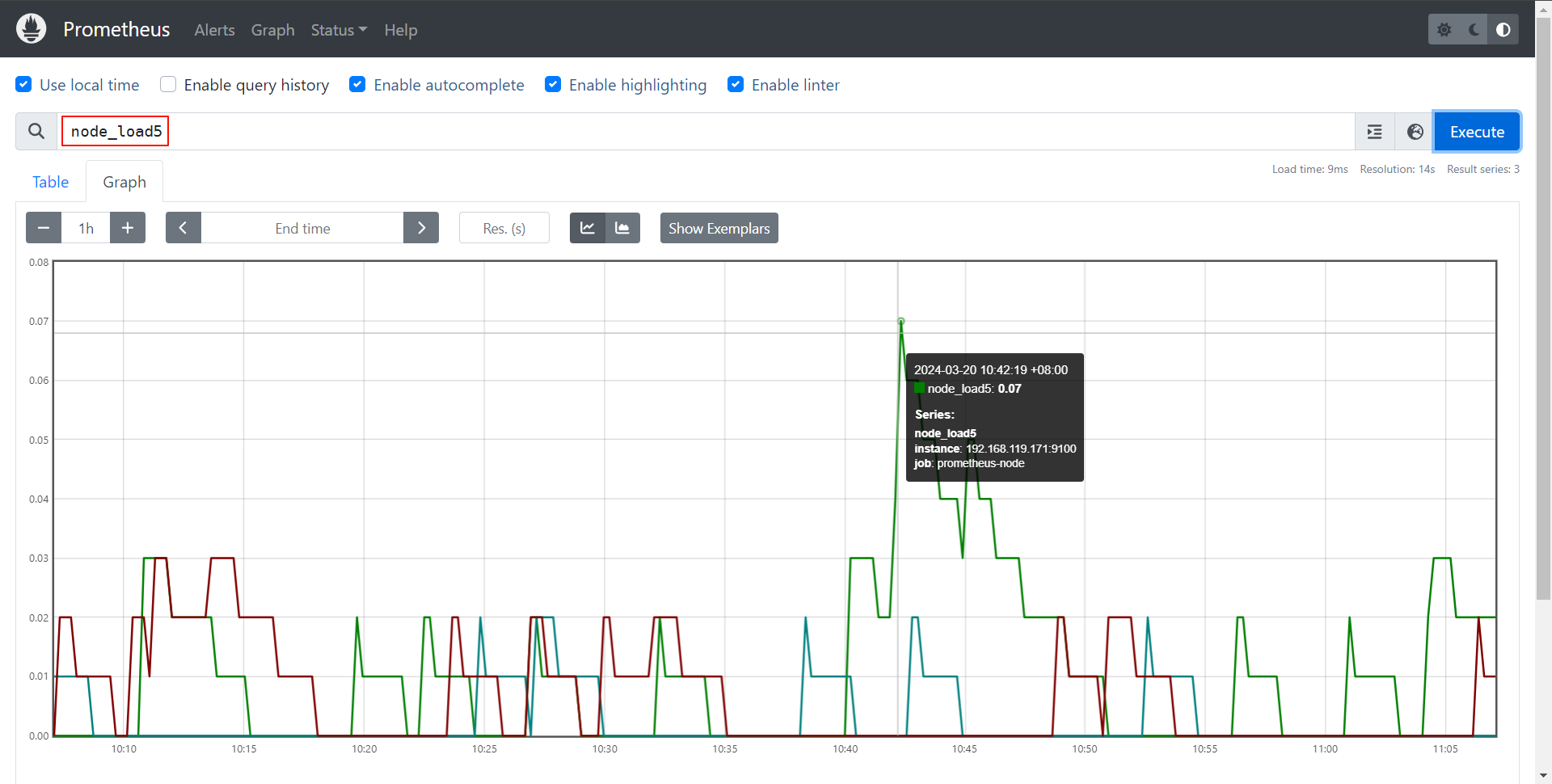Viewport: 1552px width, 784px height.
Task: Click the green peak point at 10:42
Action: point(900,322)
